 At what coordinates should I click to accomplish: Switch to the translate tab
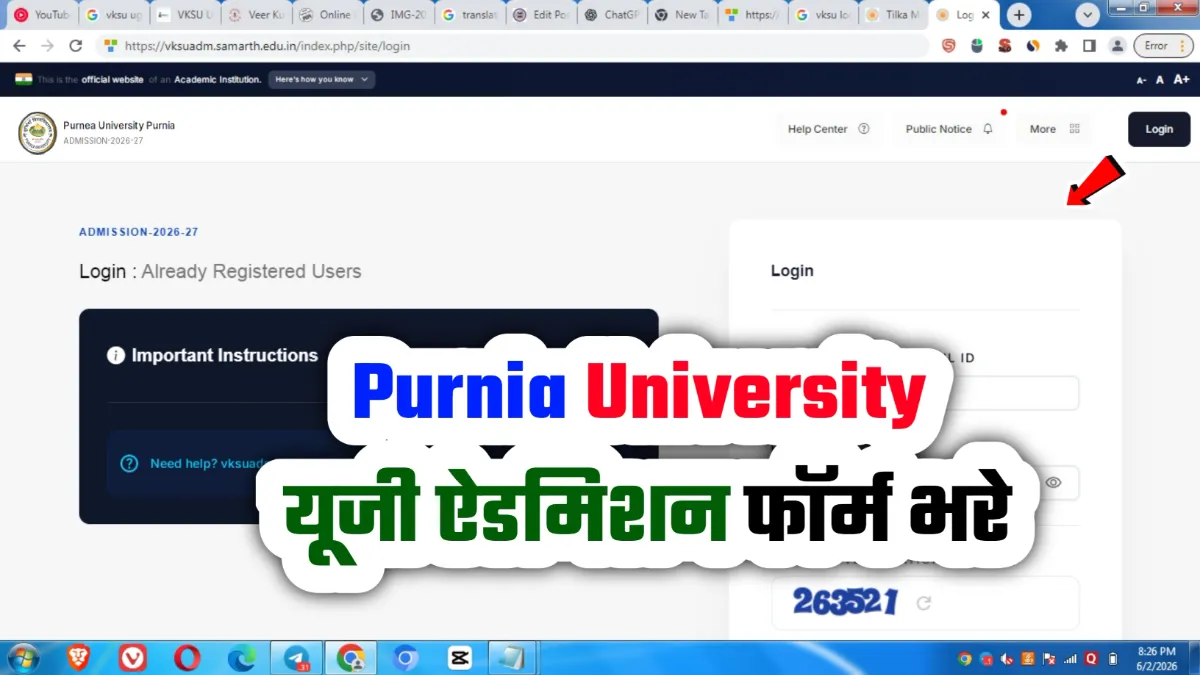point(470,15)
